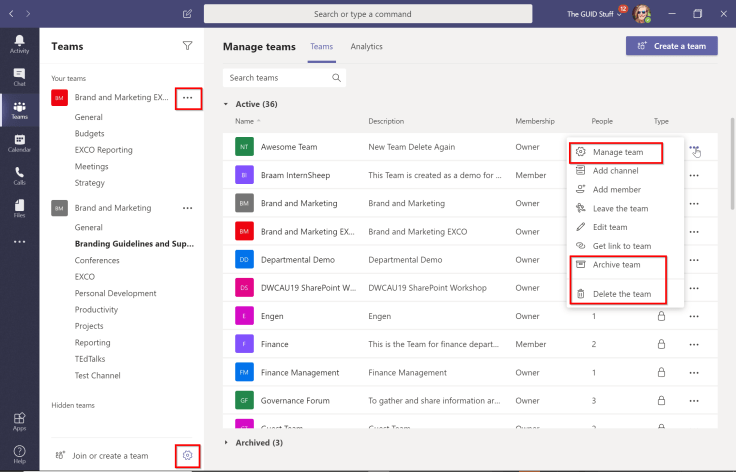Open the Apps store icon
Screen dimensions: 736x472
19,421
